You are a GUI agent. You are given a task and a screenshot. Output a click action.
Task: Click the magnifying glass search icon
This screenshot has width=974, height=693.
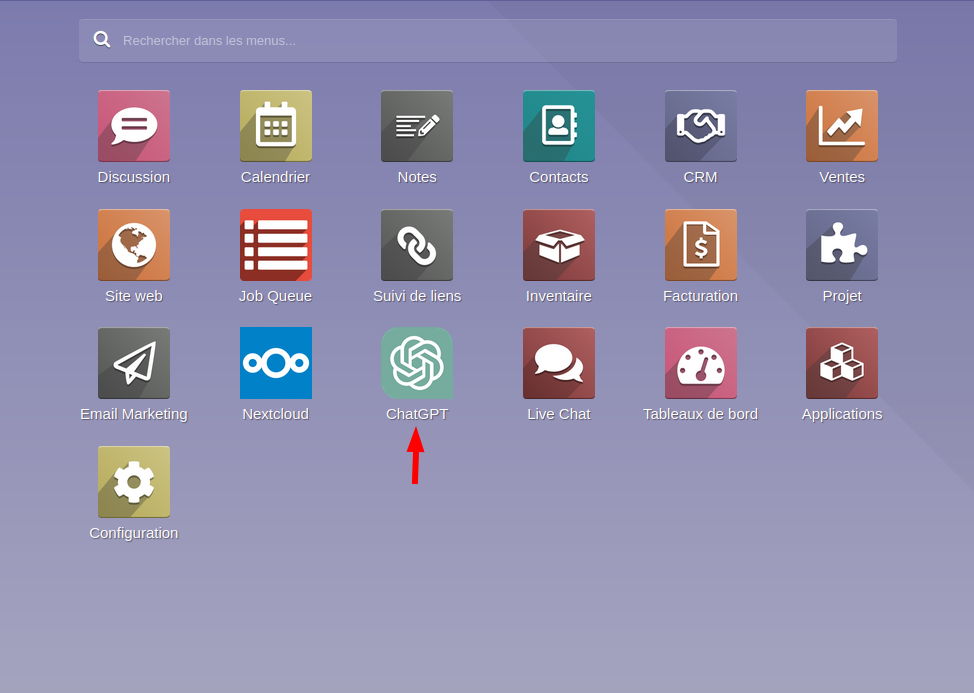102,40
